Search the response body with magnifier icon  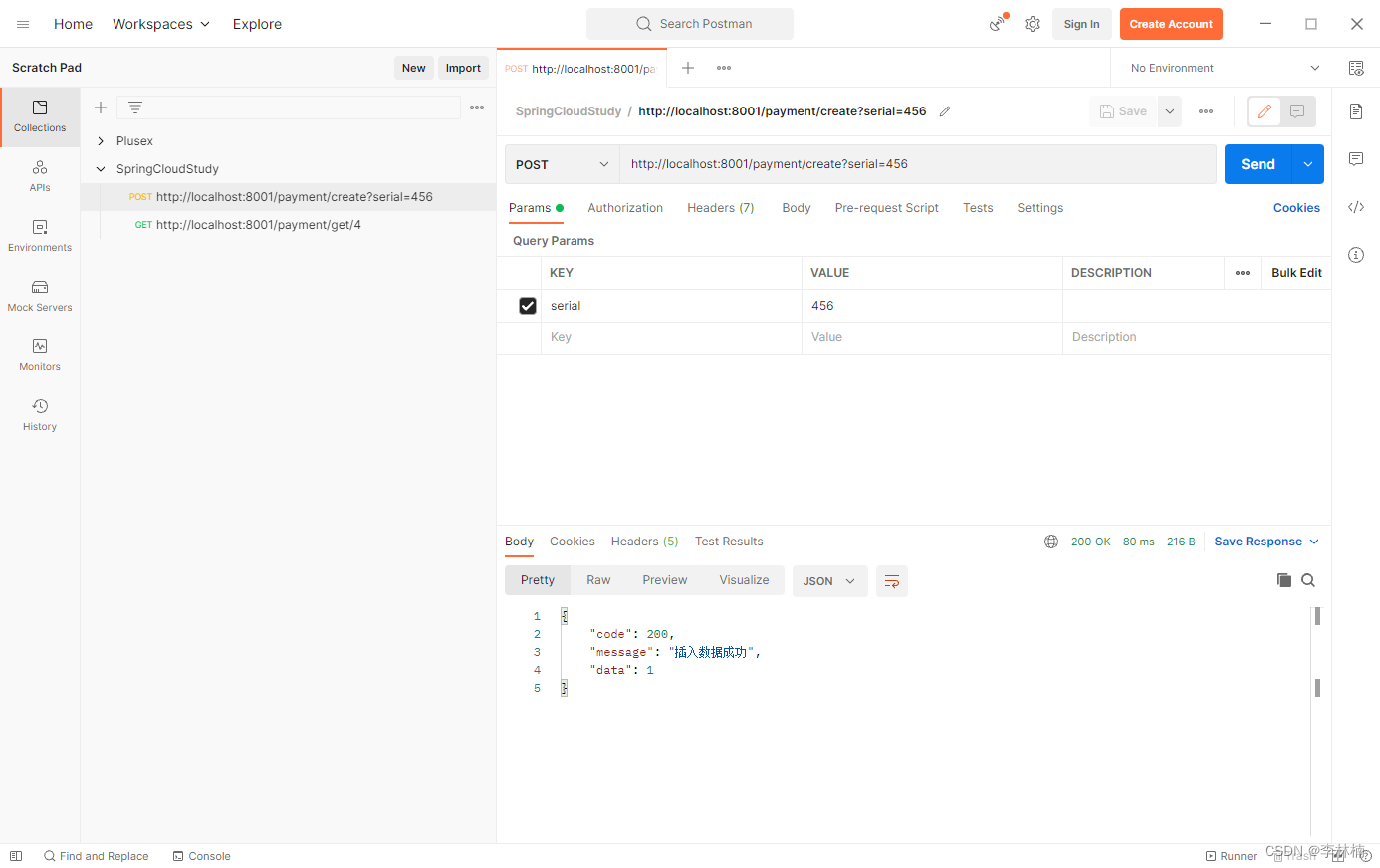[x=1308, y=580]
